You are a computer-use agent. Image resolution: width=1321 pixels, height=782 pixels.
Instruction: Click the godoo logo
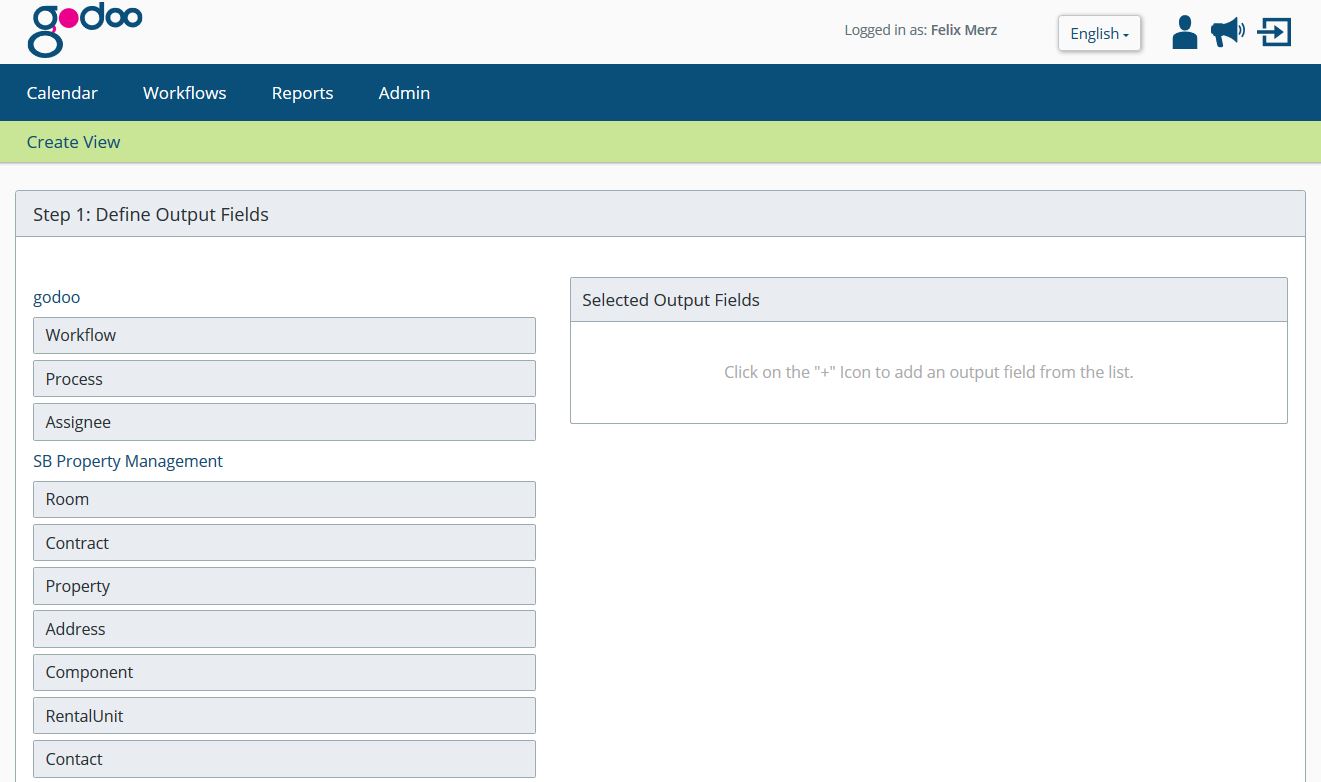click(85, 30)
